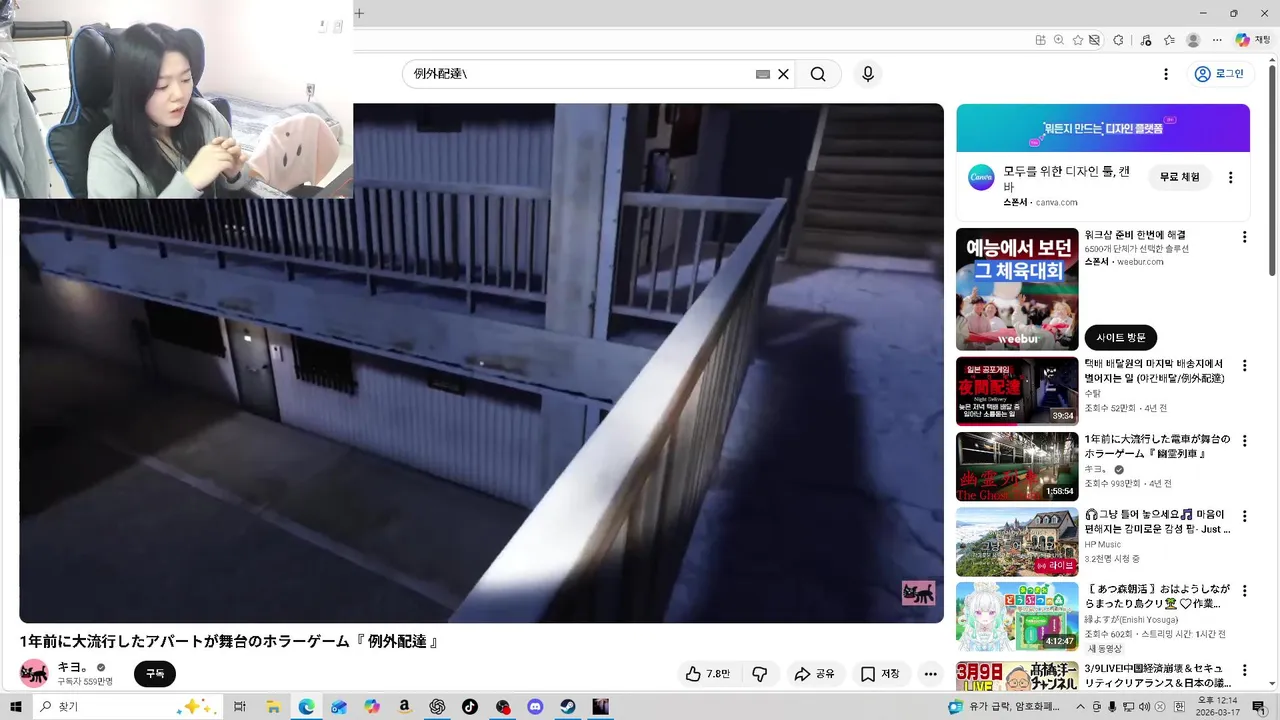
Task: Open 야간배달 택배 video thumbnail
Action: tap(1017, 391)
